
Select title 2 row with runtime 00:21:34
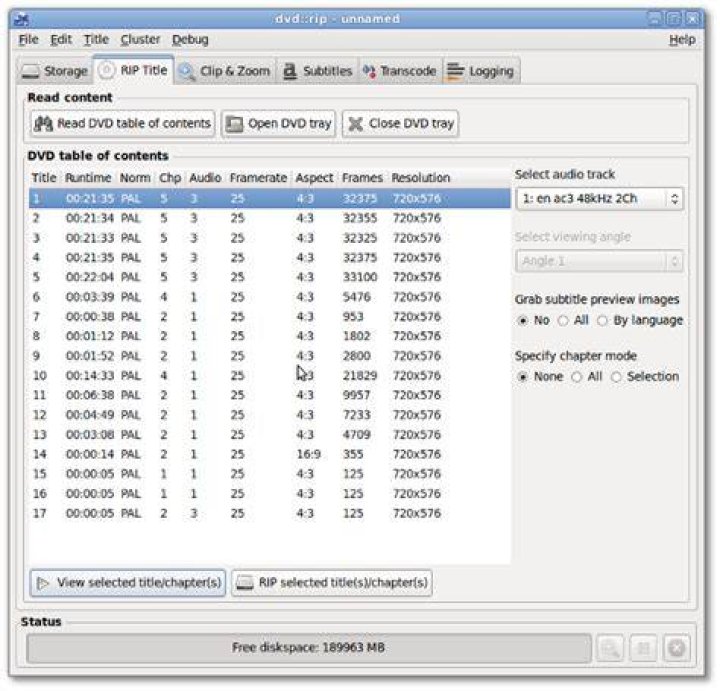270,219
